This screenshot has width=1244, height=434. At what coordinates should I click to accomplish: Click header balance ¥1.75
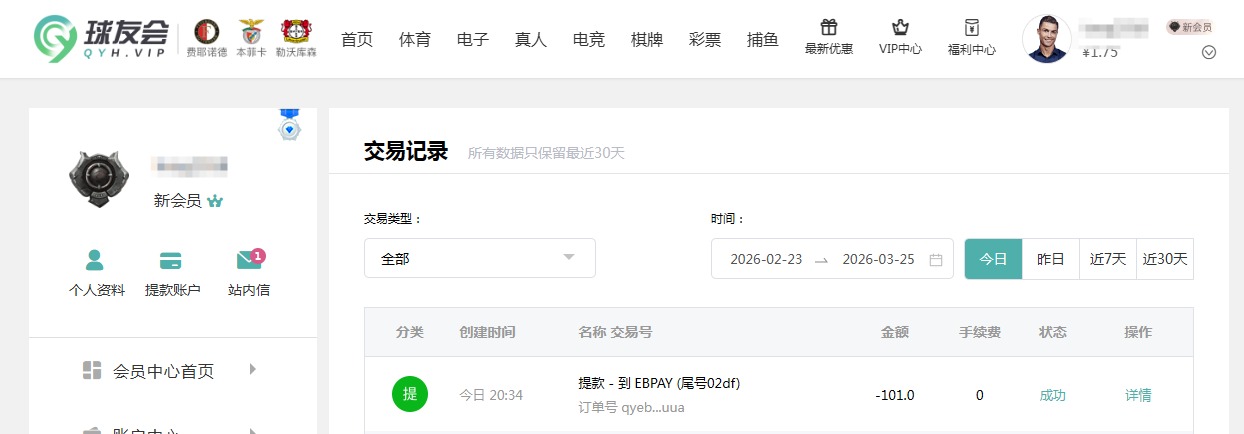tap(1100, 52)
